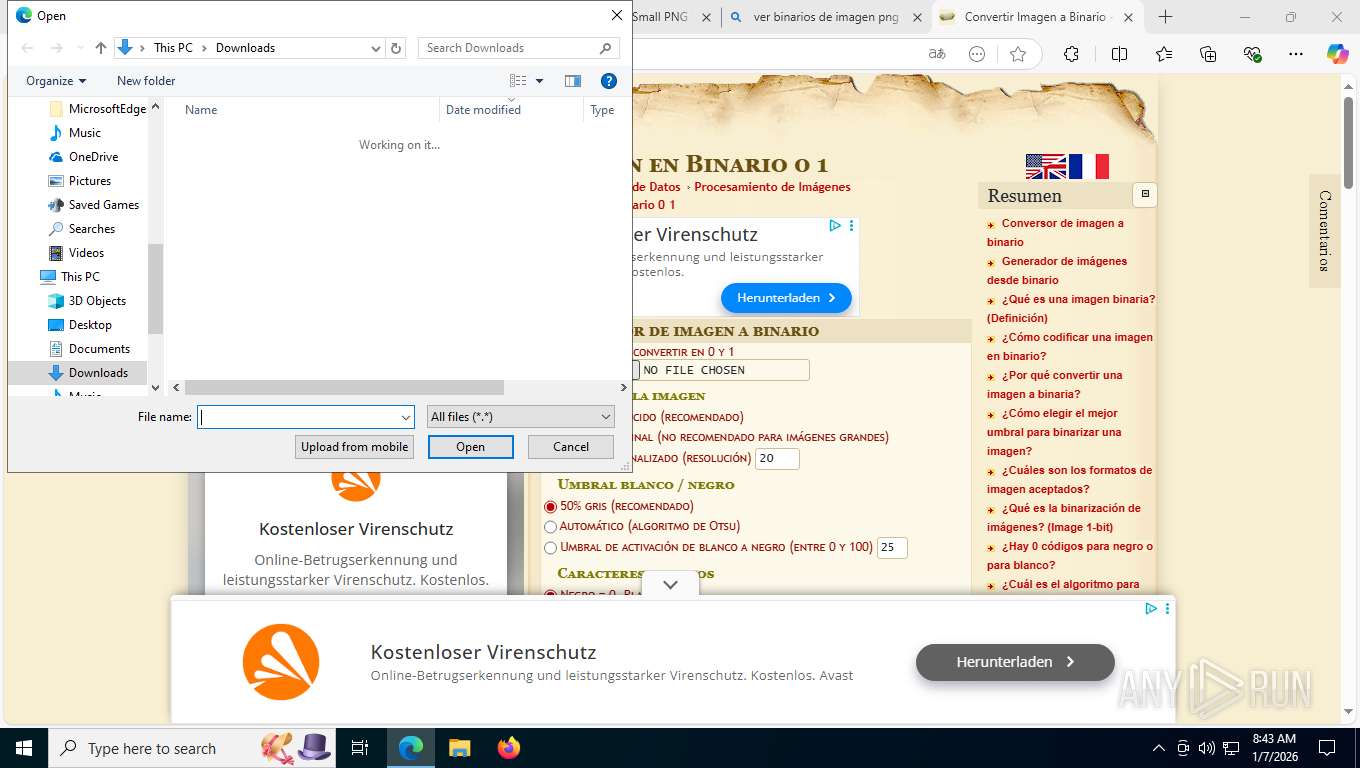Viewport: 1360px width, 768px height.
Task: Open a new browser tab
Action: [1165, 17]
